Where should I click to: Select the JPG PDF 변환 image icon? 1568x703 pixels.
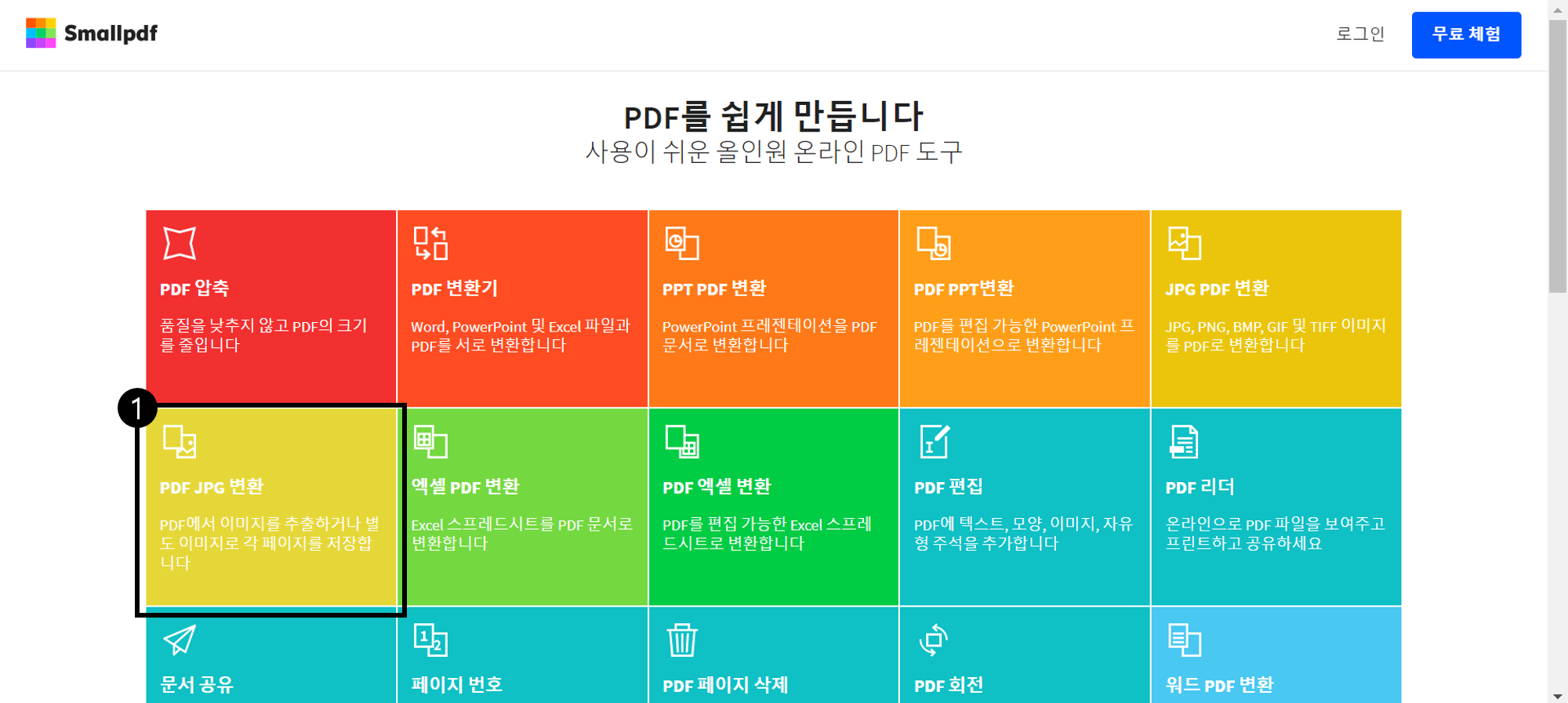[1185, 243]
